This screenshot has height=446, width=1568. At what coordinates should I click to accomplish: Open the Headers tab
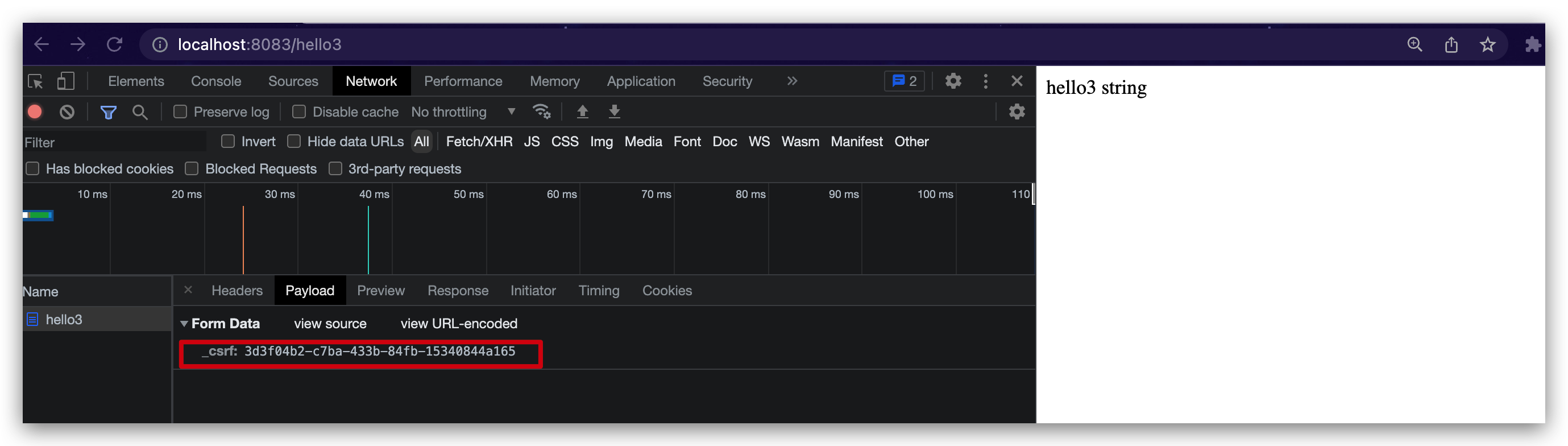237,291
